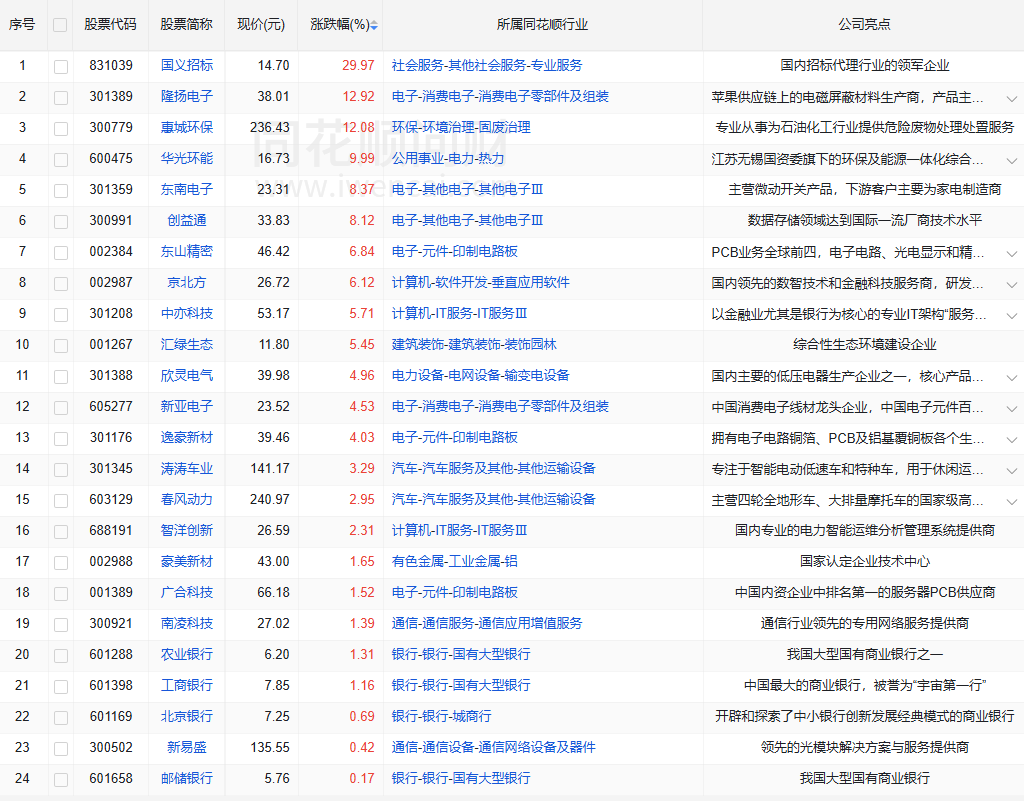The width and height of the screenshot is (1024, 801).
Task: Open industry 银行-银行-城商行
Action: (441, 716)
